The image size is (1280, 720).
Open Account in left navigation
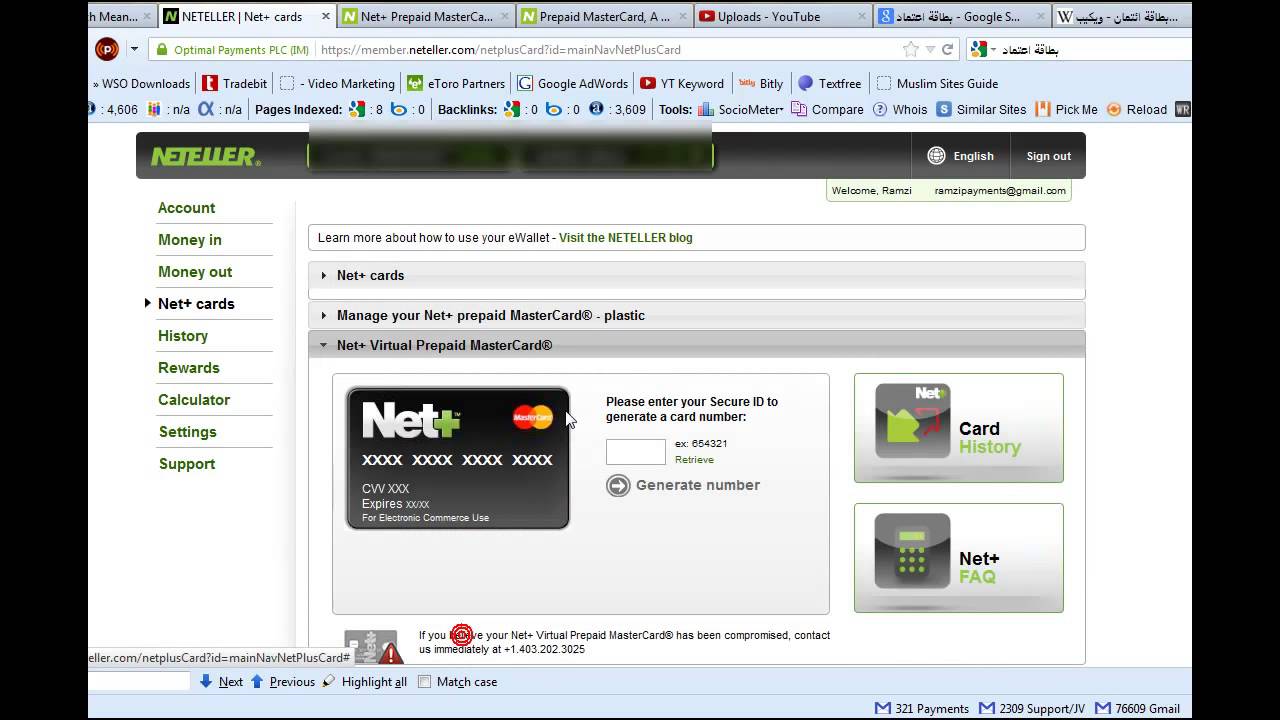(186, 208)
